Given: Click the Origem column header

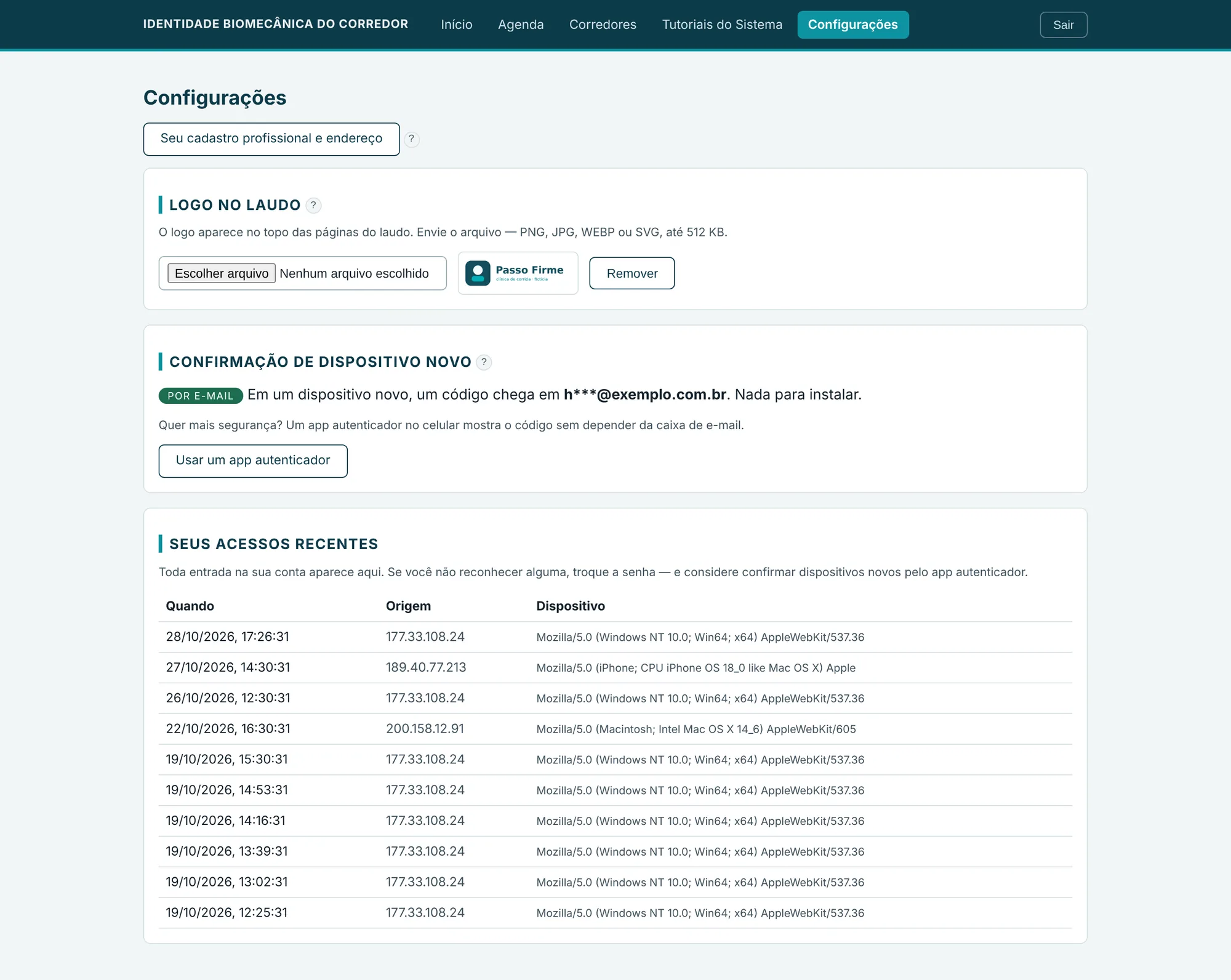Looking at the screenshot, I should coord(408,606).
